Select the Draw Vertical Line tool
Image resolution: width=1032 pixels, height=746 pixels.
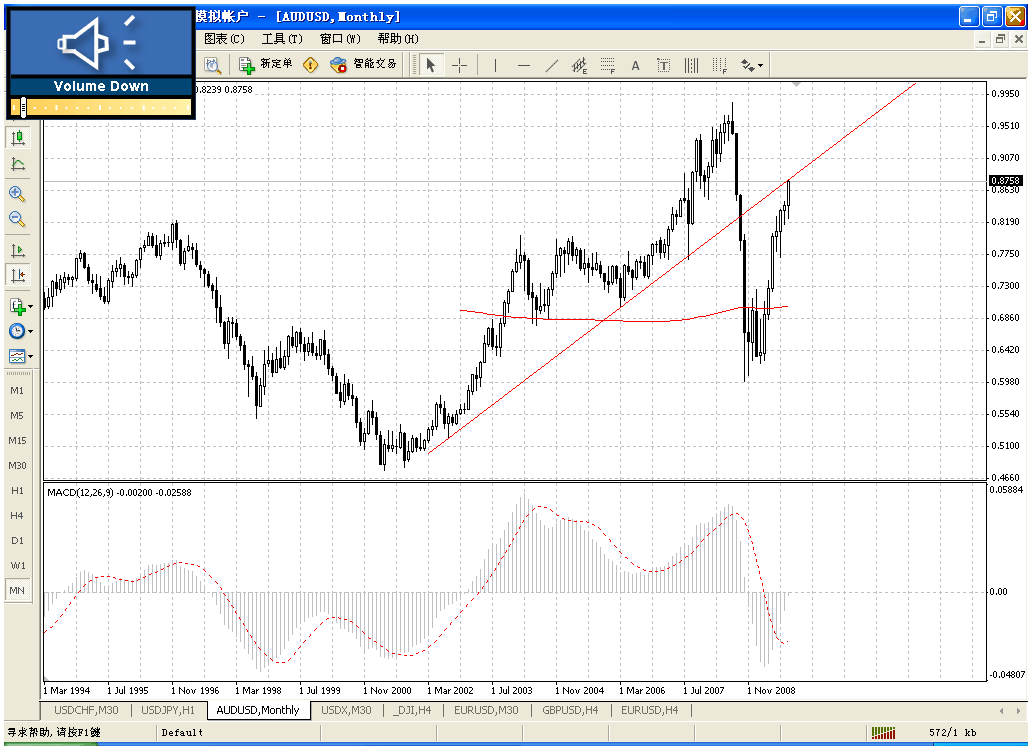tap(495, 64)
